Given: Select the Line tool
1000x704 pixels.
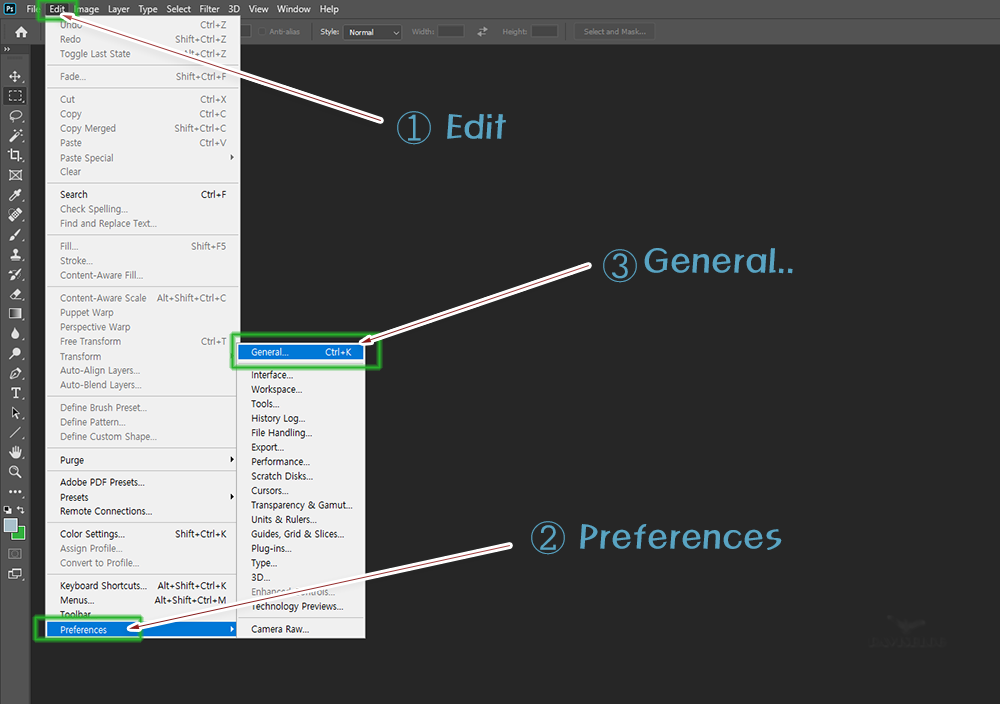Looking at the screenshot, I should 15,432.
